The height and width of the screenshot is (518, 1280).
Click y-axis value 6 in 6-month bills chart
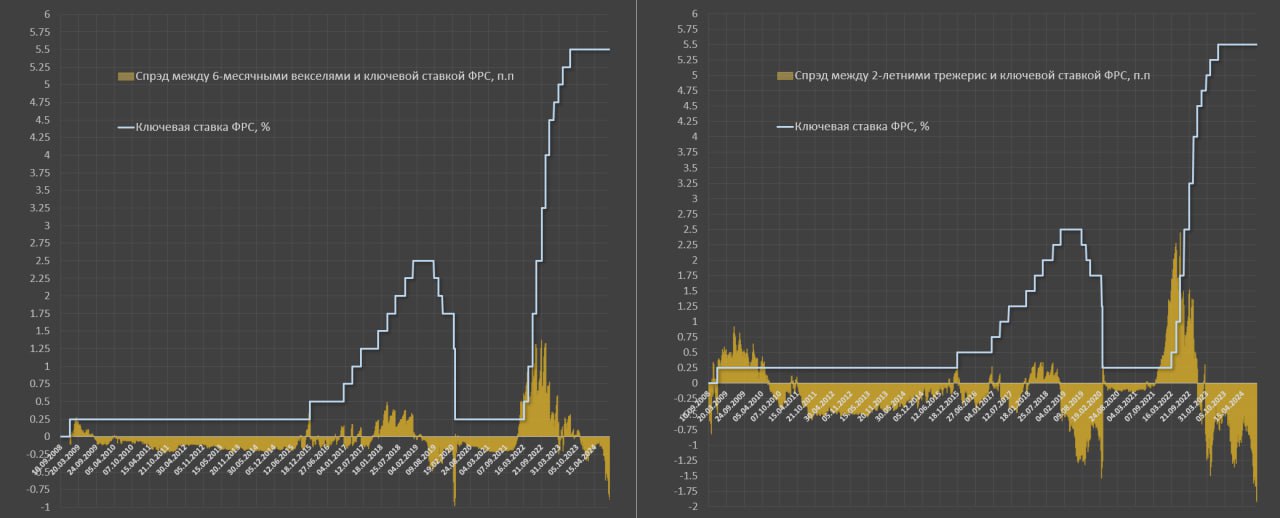pos(45,14)
